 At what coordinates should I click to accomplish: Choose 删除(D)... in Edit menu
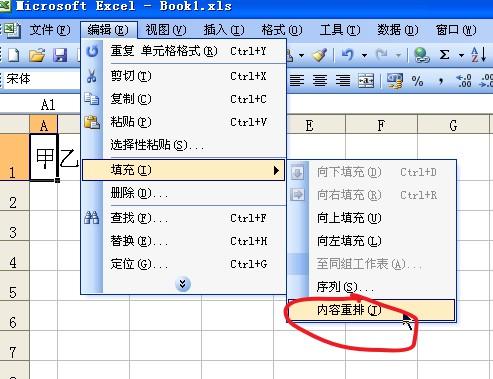tap(183, 193)
